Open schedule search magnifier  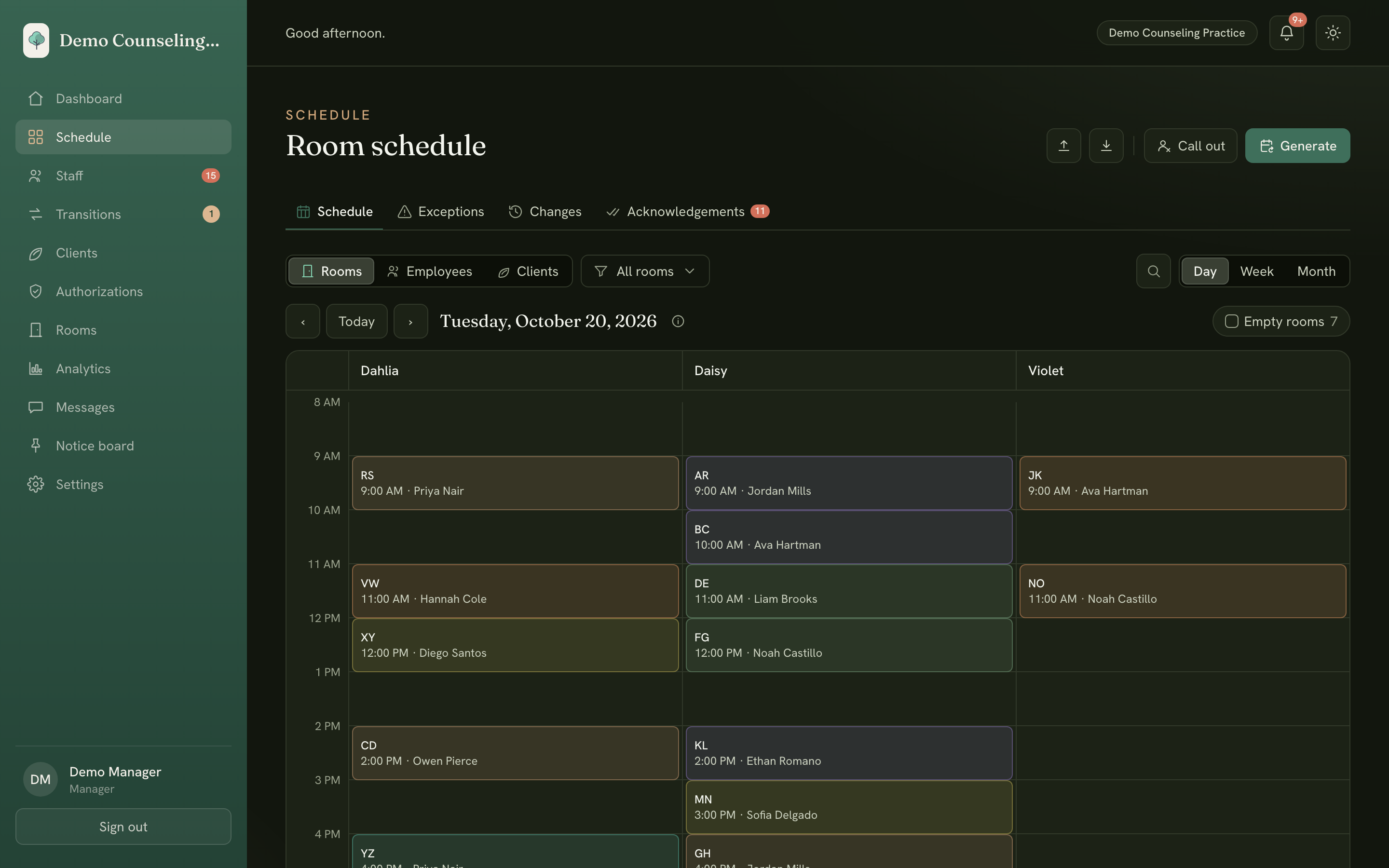pyautogui.click(x=1153, y=271)
